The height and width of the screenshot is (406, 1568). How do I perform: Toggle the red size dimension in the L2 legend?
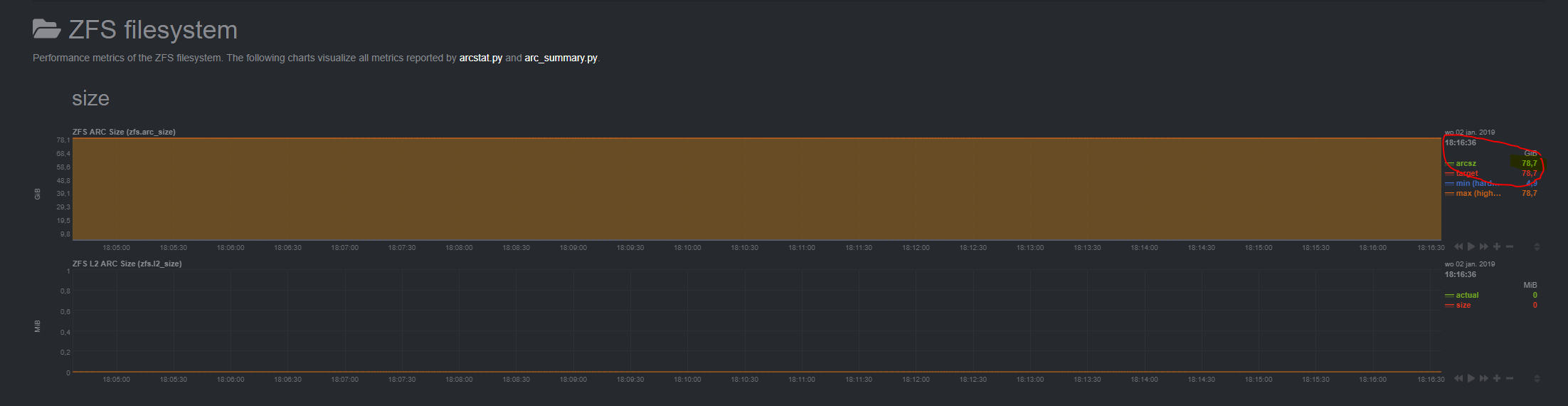1463,306
